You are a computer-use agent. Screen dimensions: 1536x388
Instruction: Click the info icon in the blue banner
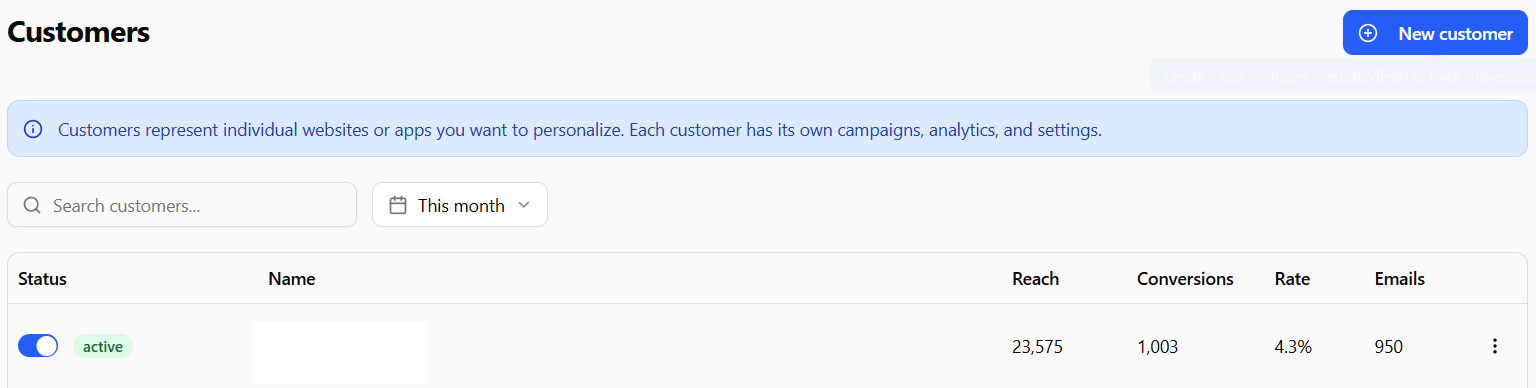click(x=33, y=129)
